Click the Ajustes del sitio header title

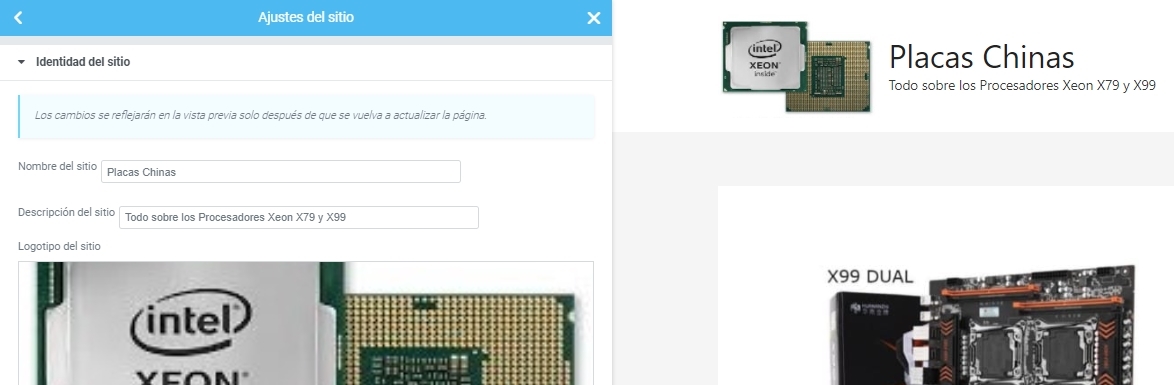click(305, 17)
